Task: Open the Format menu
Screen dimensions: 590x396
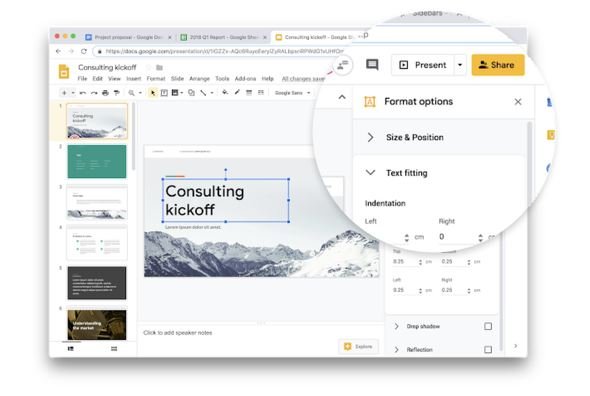Action: (156, 79)
